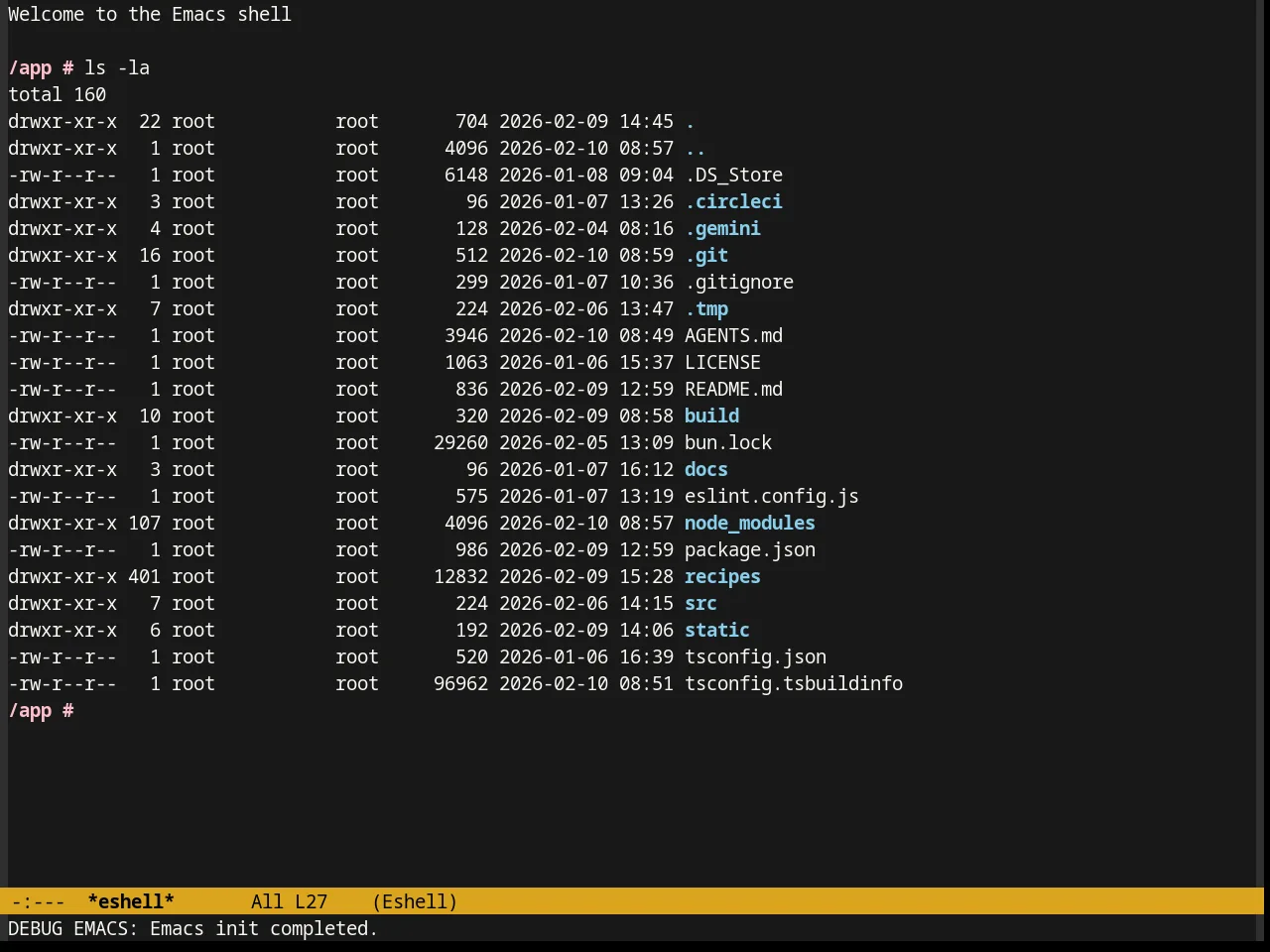The height and width of the screenshot is (952, 1270).
Task: Click the bun.lock file name
Action: (x=728, y=442)
